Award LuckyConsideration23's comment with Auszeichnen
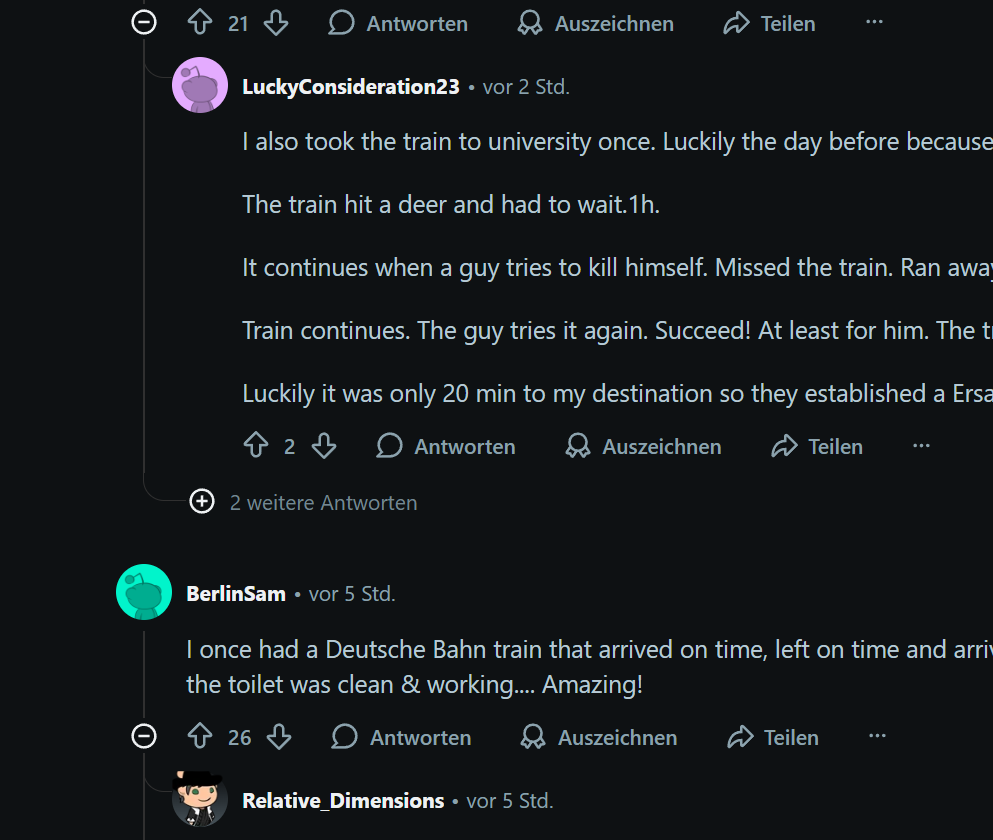This screenshot has height=840, width=993. pyautogui.click(x=643, y=446)
